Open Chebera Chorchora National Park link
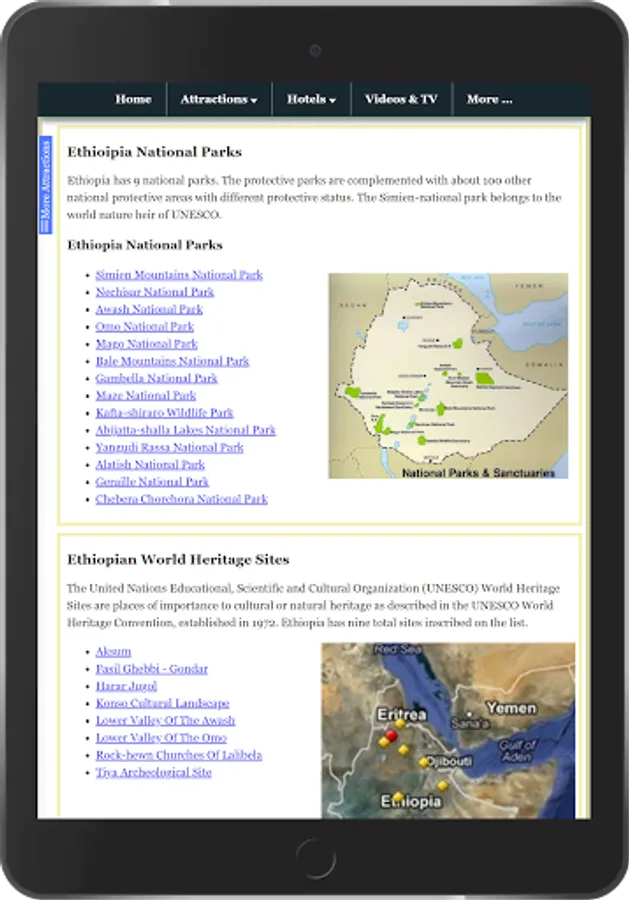Image resolution: width=629 pixels, height=900 pixels. (181, 499)
